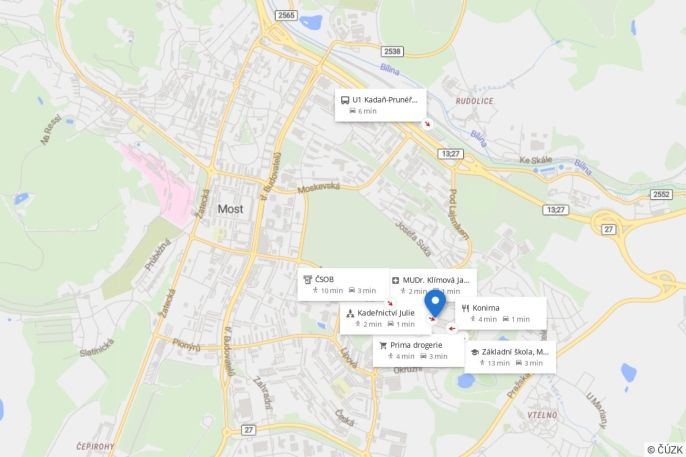Open the Konima restaurant card

click(x=501, y=313)
